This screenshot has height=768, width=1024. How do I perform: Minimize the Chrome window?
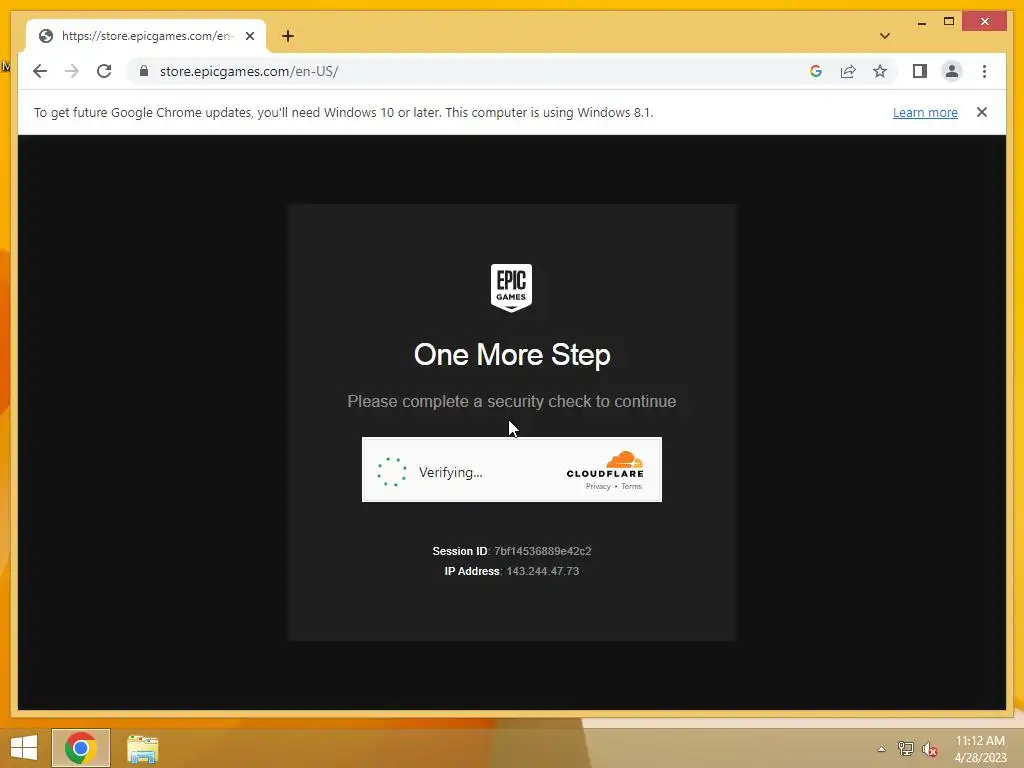click(x=921, y=22)
